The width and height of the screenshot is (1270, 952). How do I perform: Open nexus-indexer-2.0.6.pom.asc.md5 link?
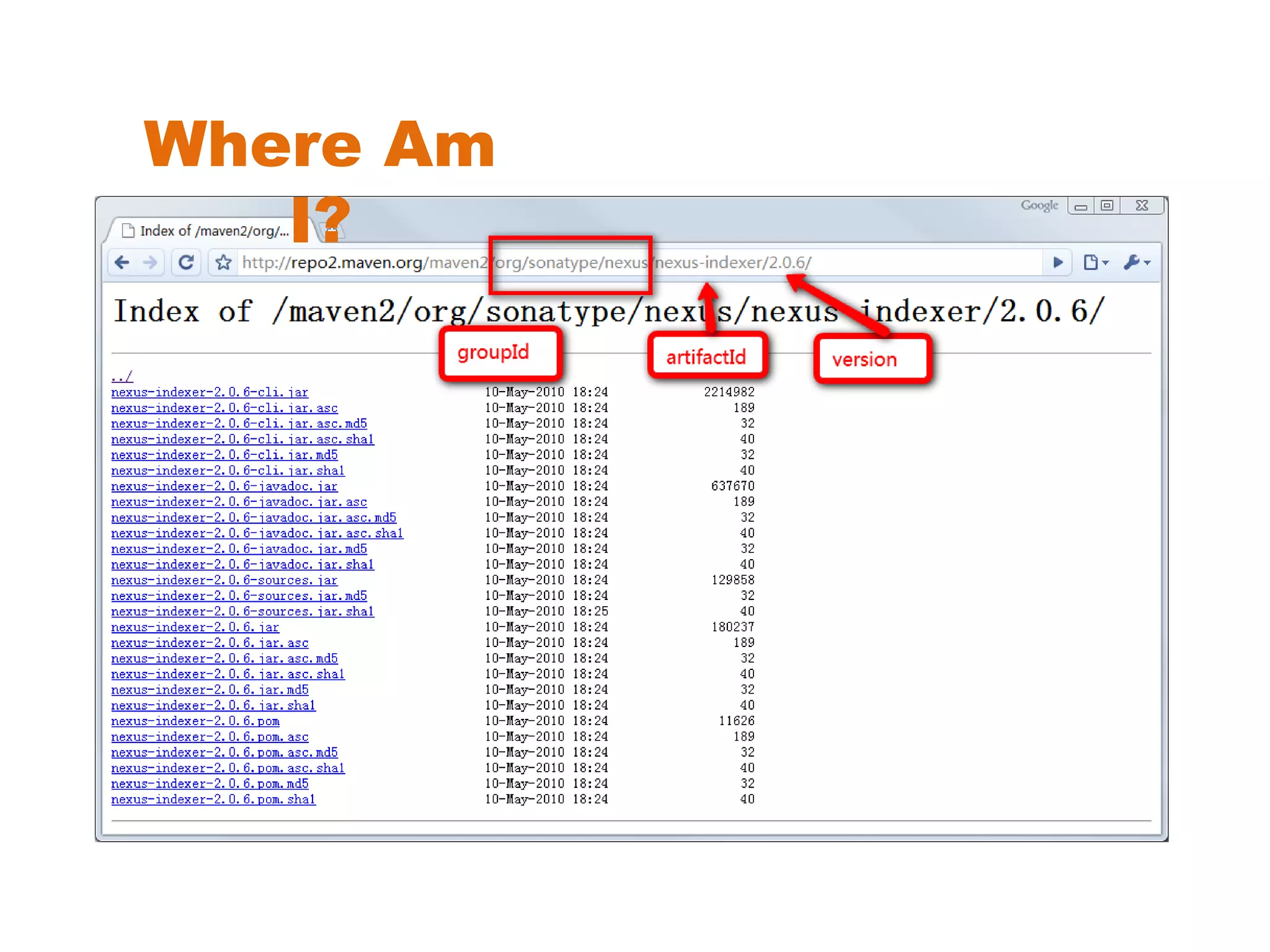coord(224,752)
